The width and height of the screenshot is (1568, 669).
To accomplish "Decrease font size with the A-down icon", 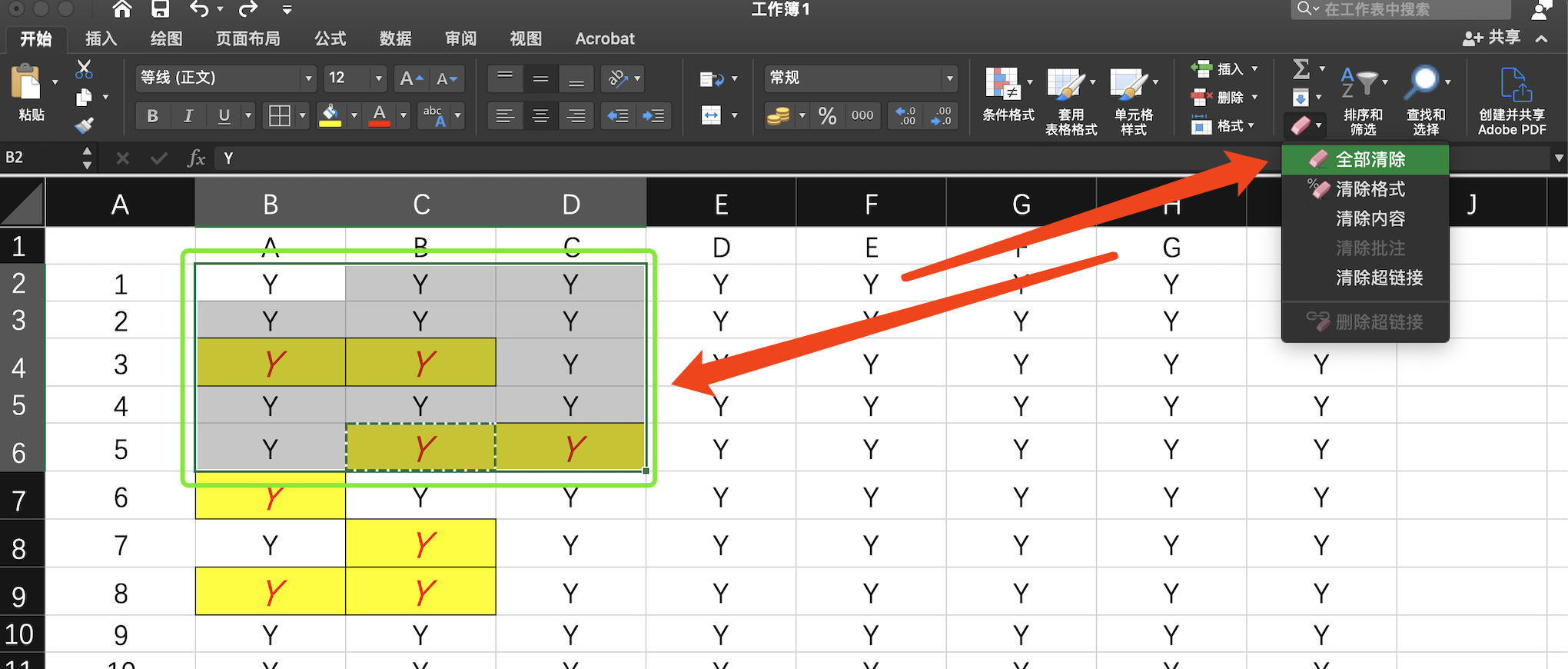I will 446,78.
